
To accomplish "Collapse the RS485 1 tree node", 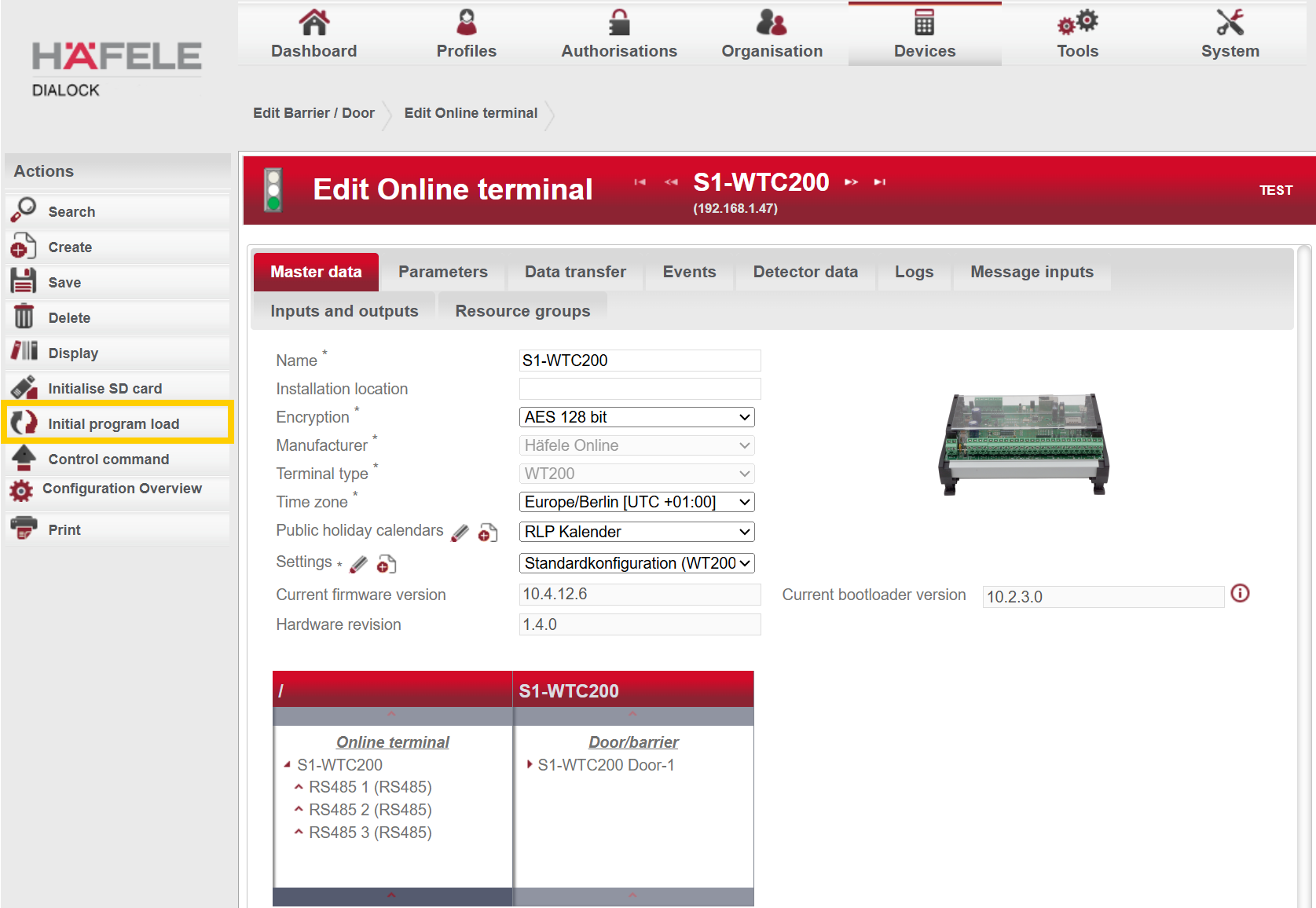I will click(299, 787).
